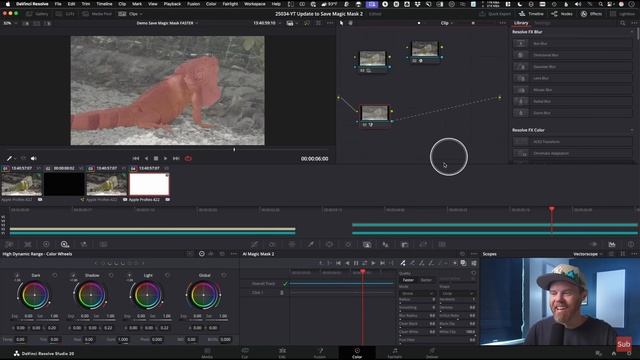Image resolution: width=640 pixels, height=360 pixels.
Task: Jump to first frame button under viewer
Action: coord(136,158)
